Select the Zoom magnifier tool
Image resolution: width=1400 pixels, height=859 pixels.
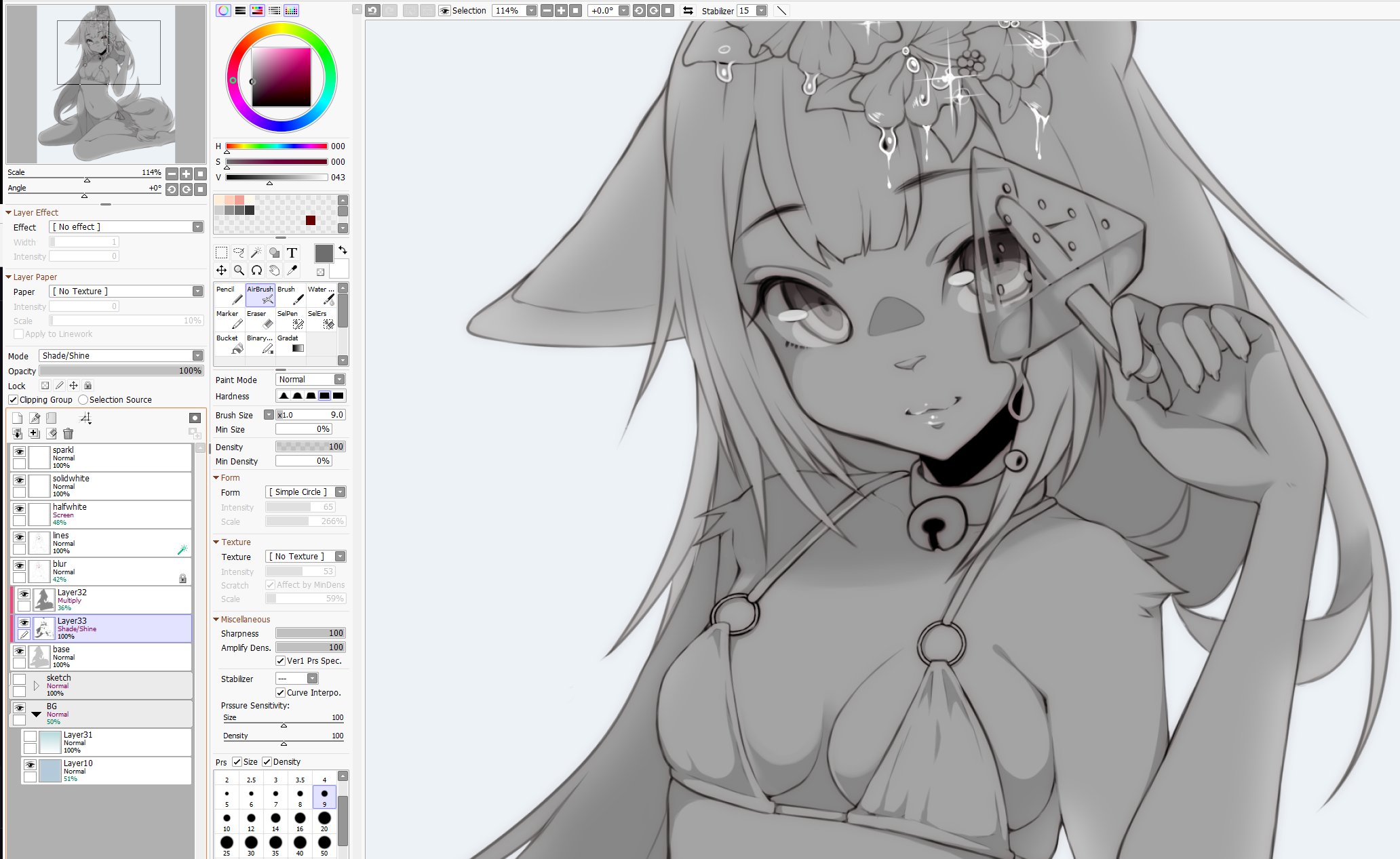(239, 271)
